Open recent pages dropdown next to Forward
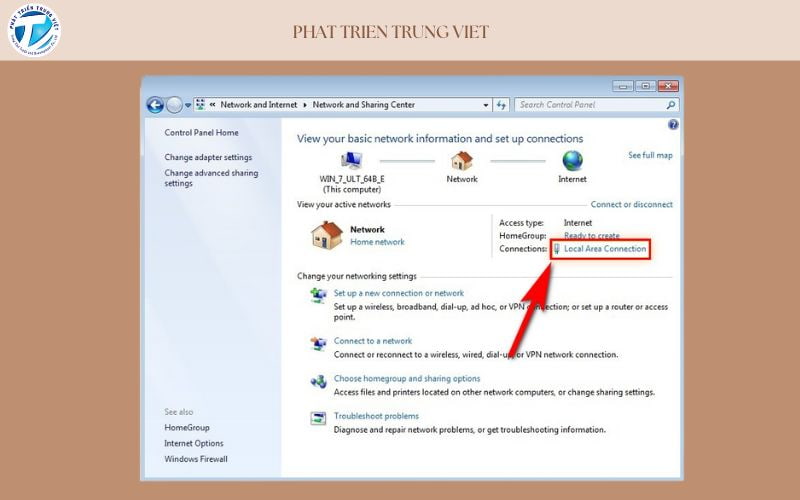Viewport: 800px width, 500px height. 187,105
